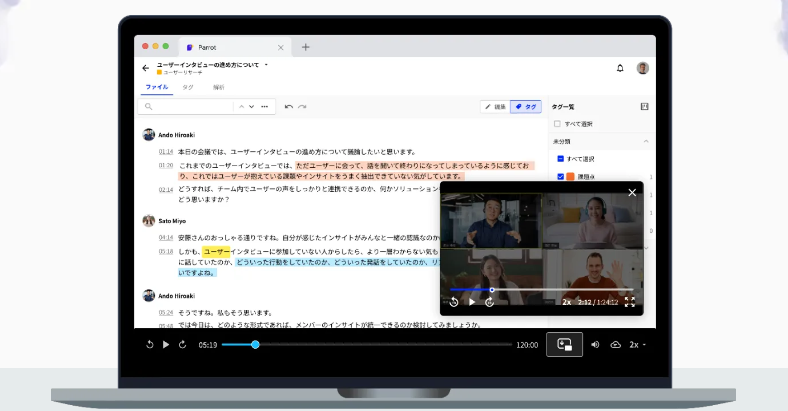Screen dimensions: 788x411
Task: Open a new browser tab with plus
Action: point(306,47)
